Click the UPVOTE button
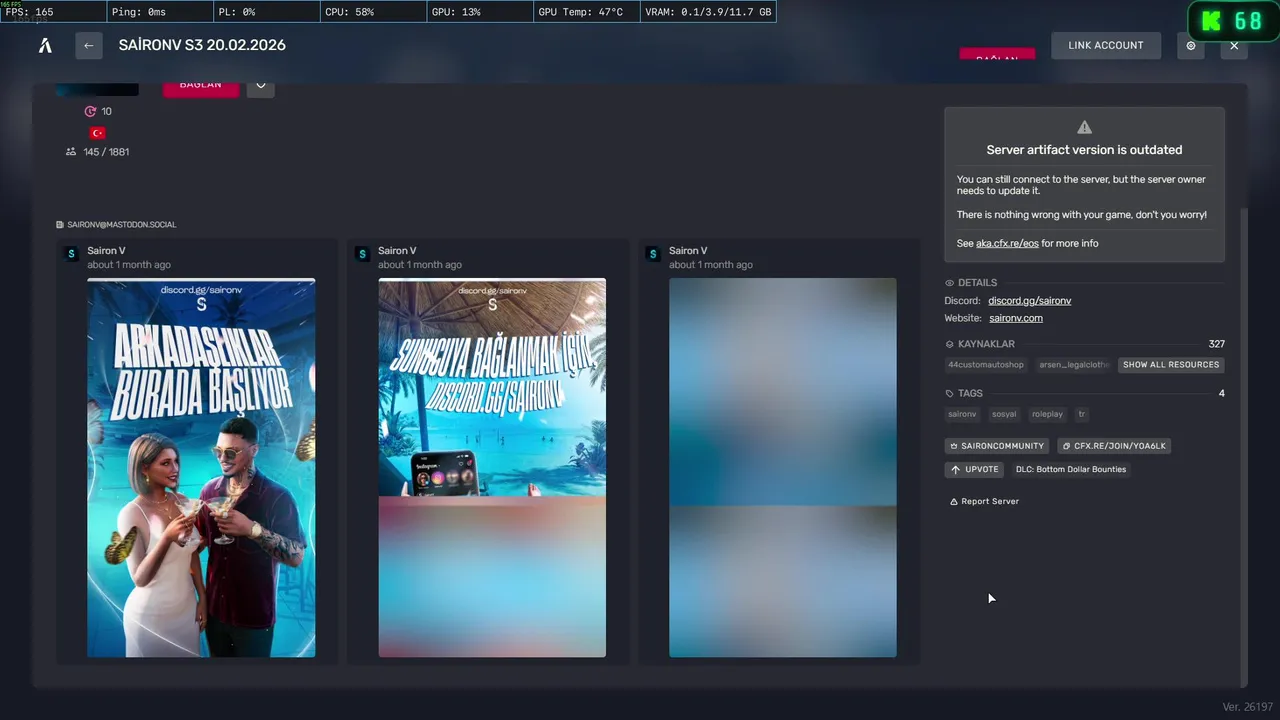The image size is (1280, 720). 974,469
